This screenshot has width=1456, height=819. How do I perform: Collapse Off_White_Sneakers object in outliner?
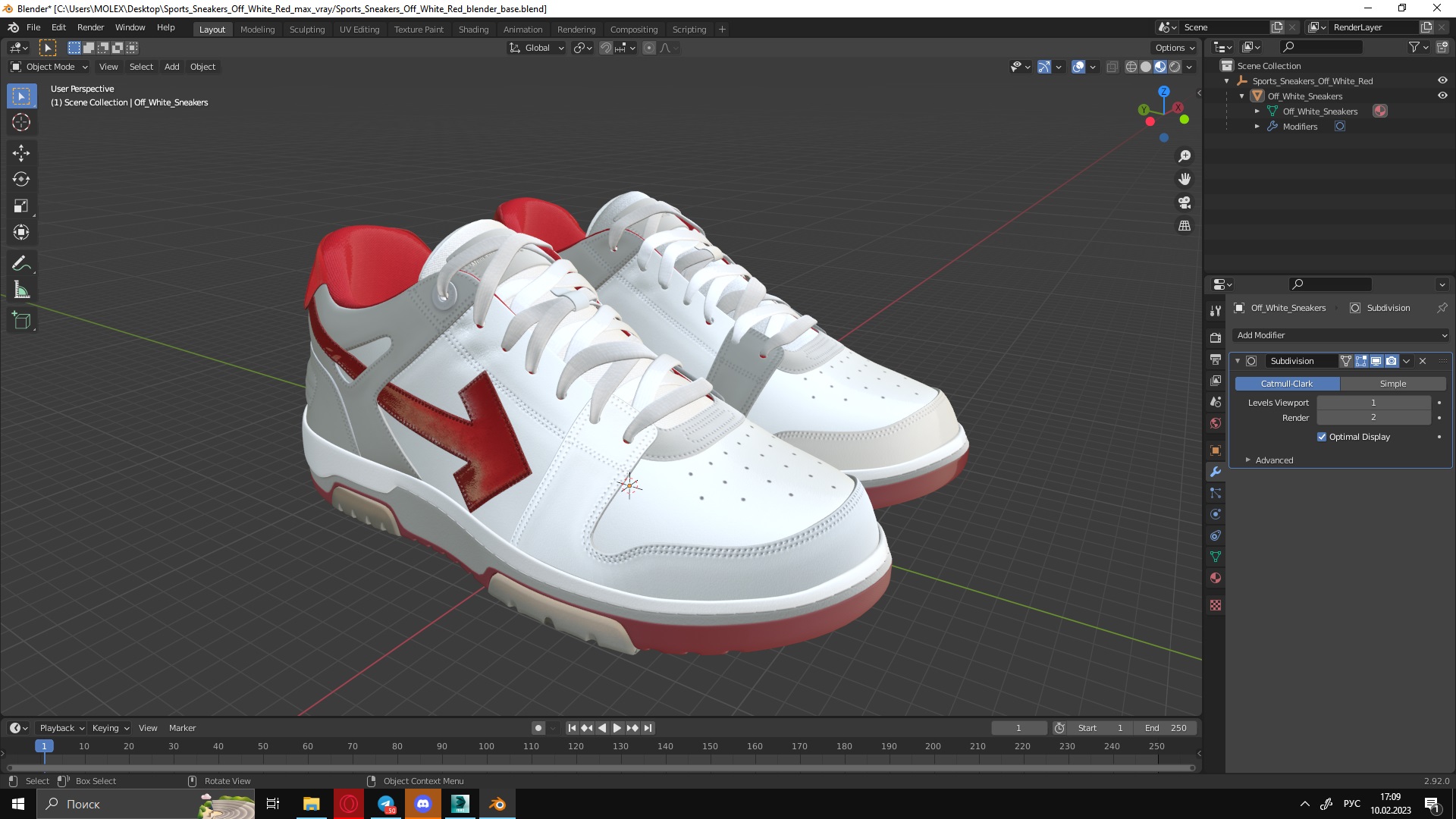1242,96
